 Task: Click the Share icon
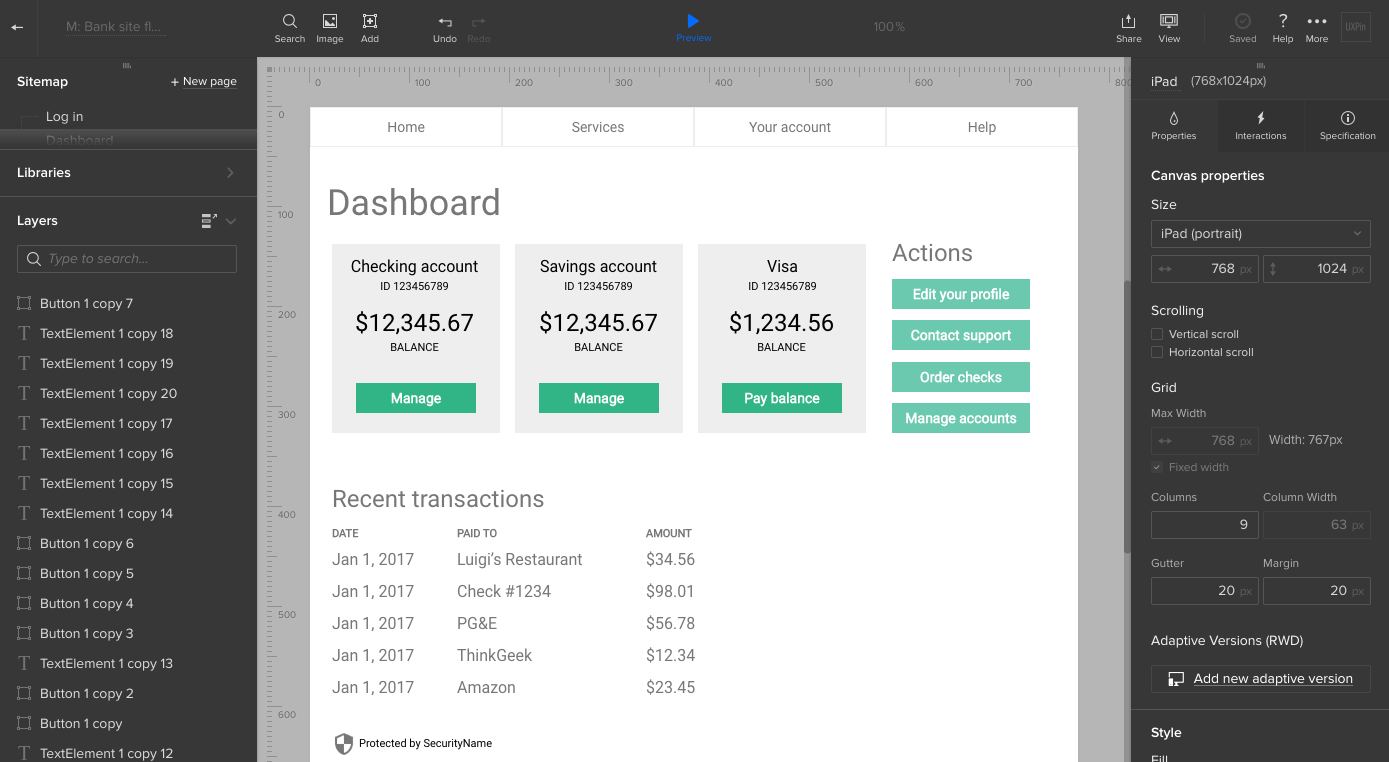1128,22
